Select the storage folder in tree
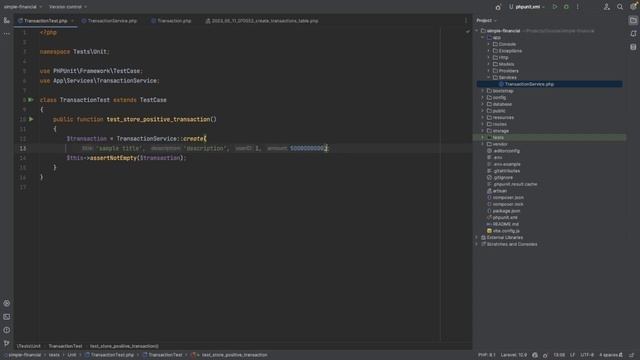This screenshot has width=640, height=360. 500,131
